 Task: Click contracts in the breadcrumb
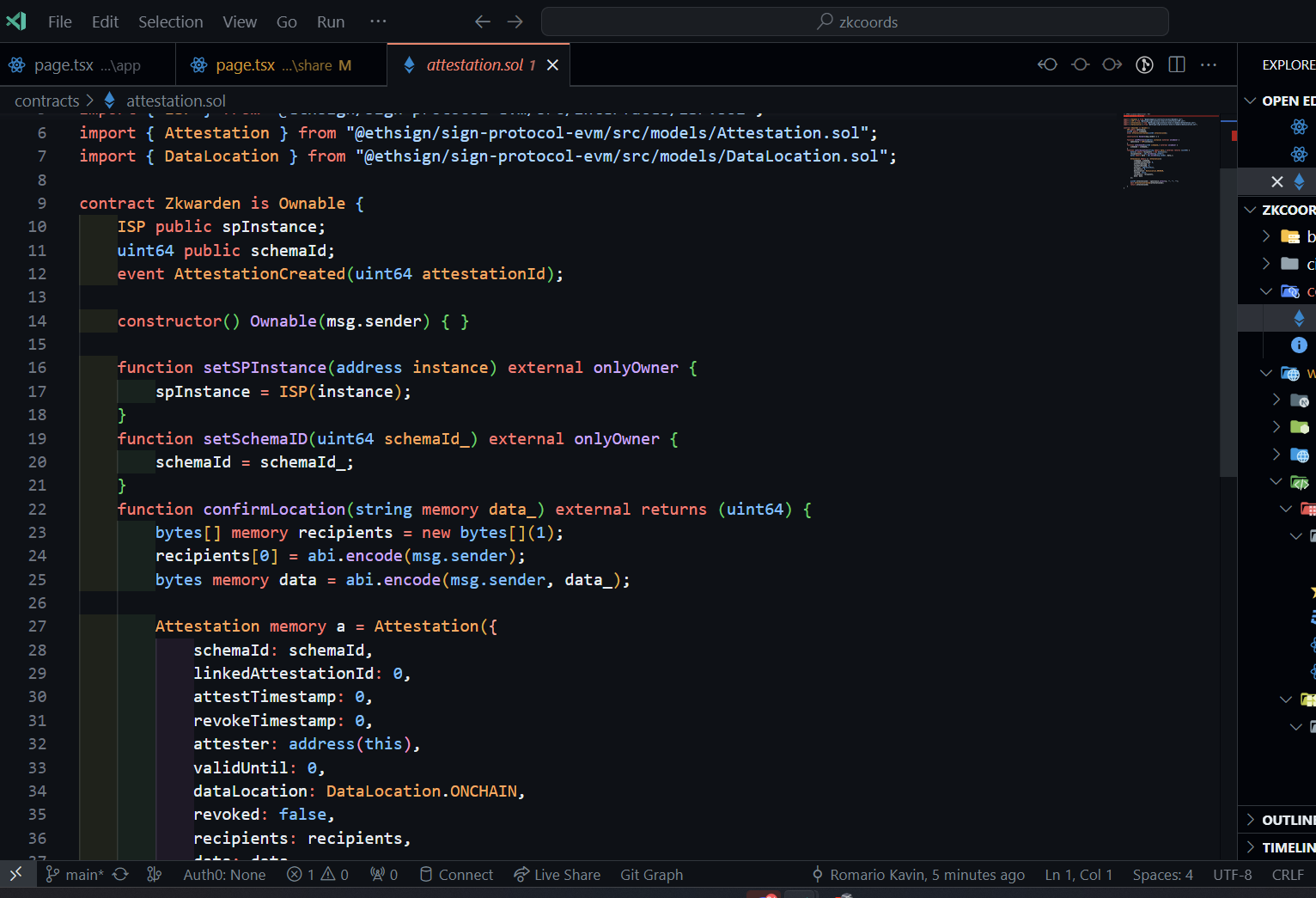click(47, 101)
